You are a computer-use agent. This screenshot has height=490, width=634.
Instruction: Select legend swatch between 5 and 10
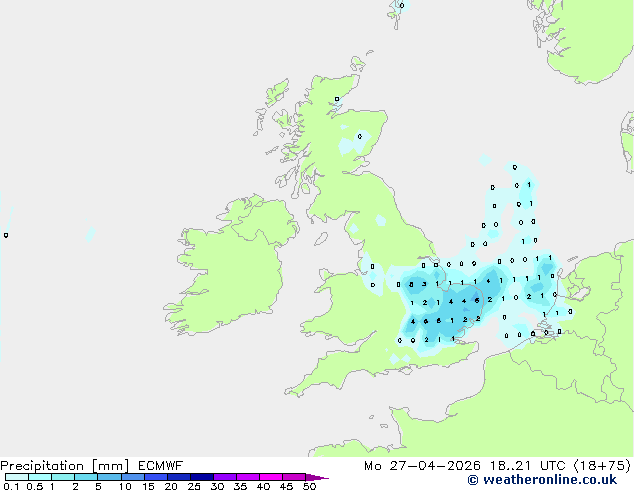pyautogui.click(x=109, y=477)
